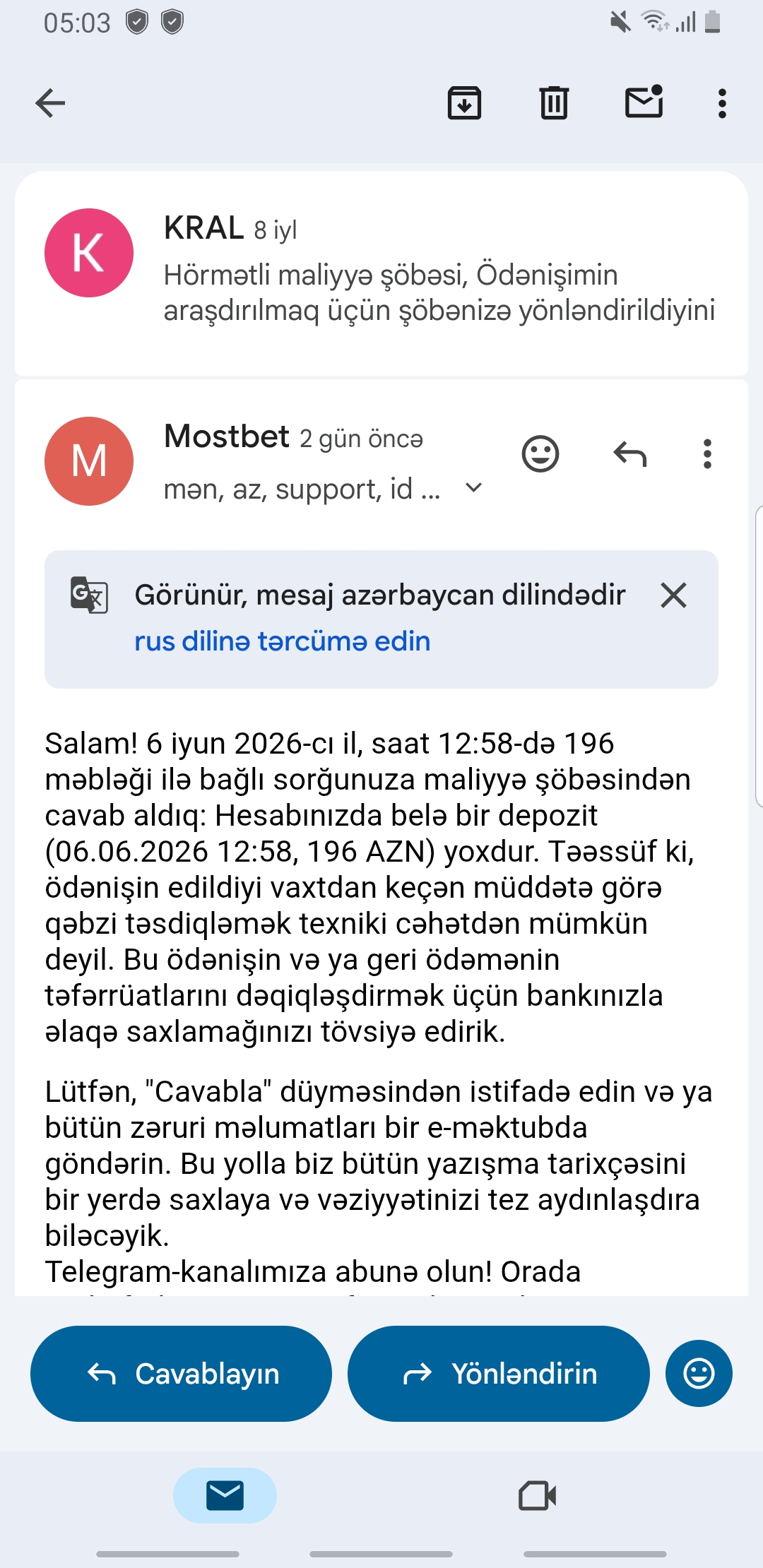Open the top toolbar overflow menu

tap(721, 103)
